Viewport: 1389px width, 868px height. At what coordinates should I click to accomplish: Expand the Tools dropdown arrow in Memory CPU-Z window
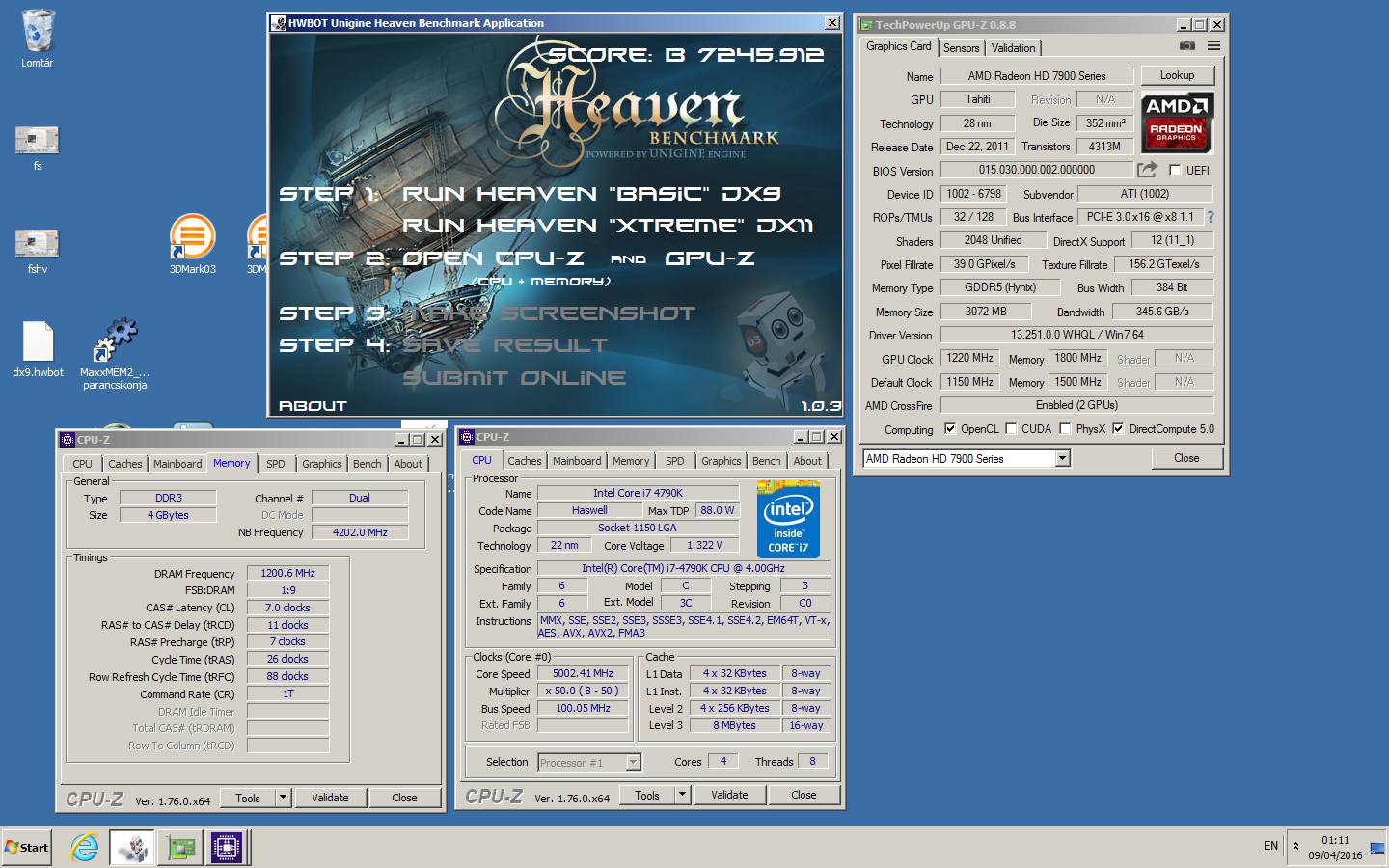(x=283, y=798)
